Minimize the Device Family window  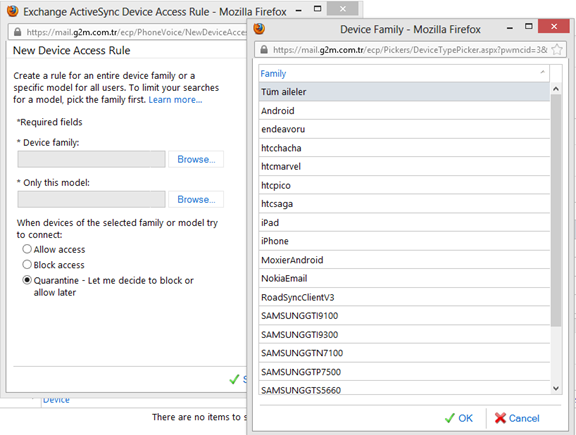(x=510, y=28)
